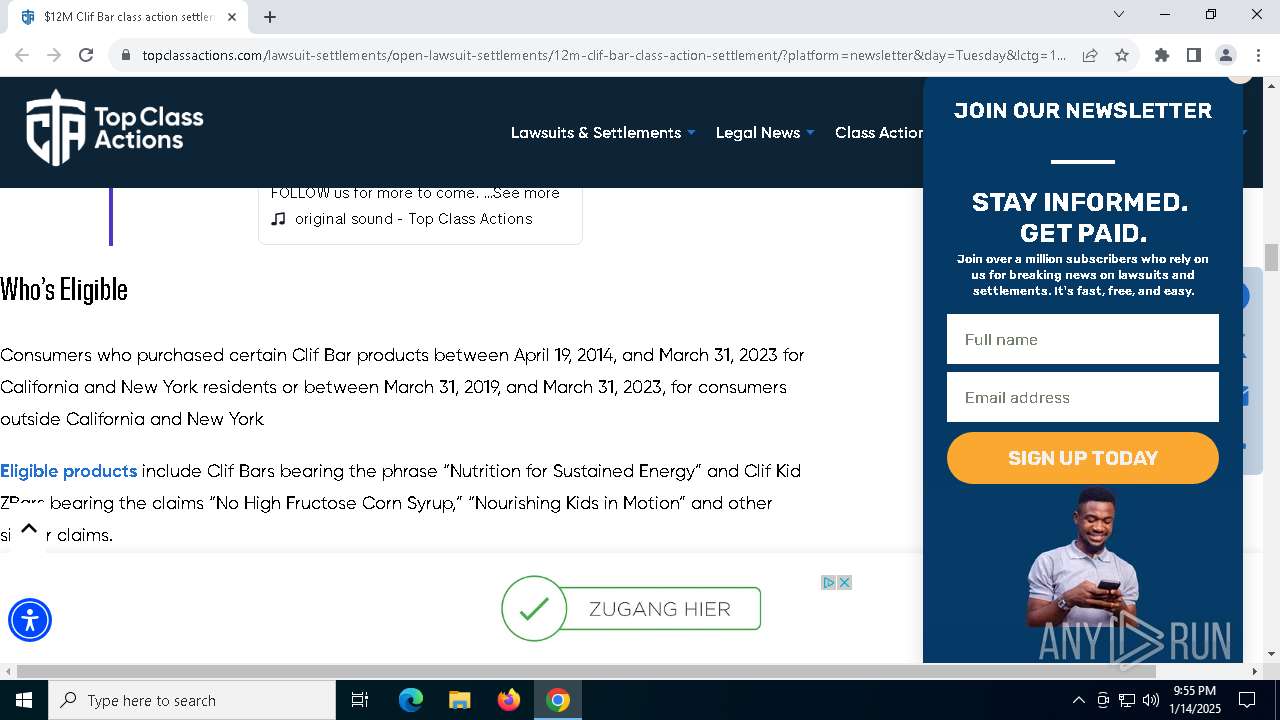Screen dimensions: 1280x720
Task: Click the STAY INFORMED. GET PAID. text
Action: pos(1081,217)
